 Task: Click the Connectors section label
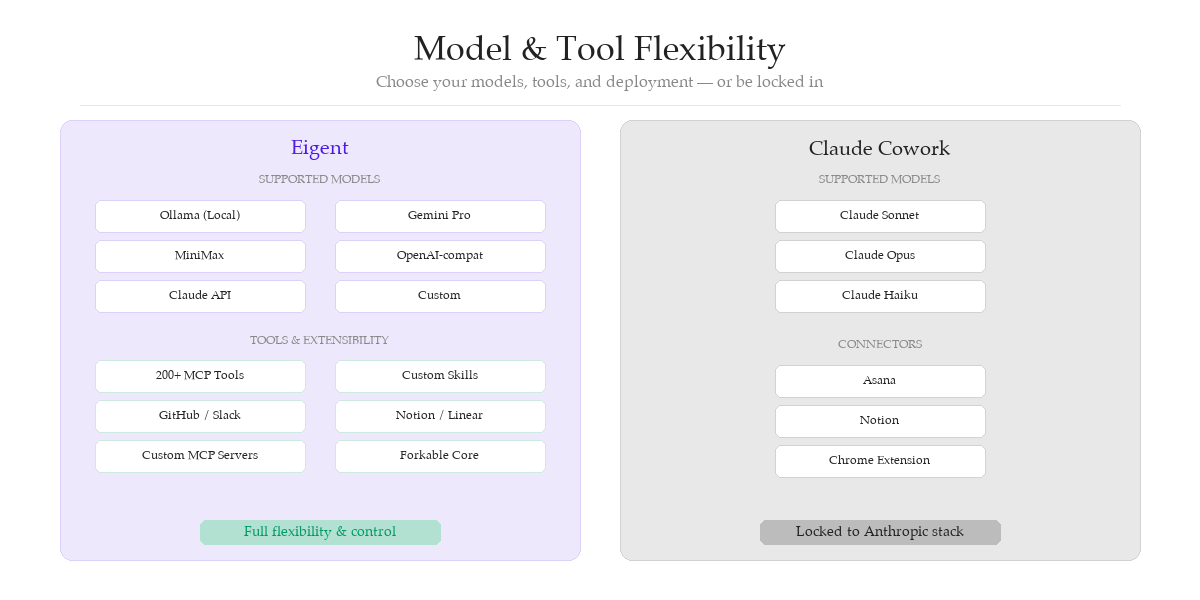(x=880, y=345)
